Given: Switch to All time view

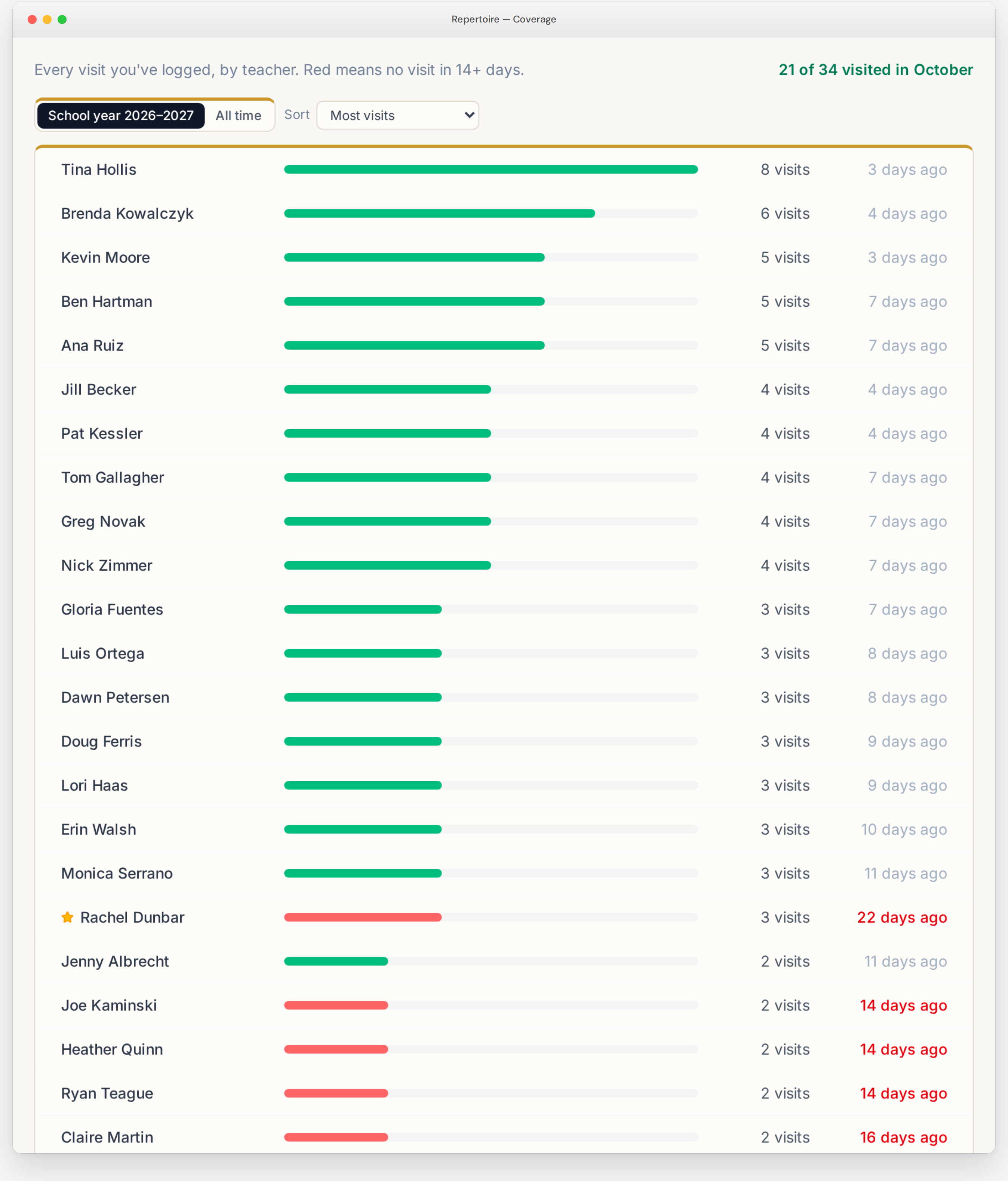Looking at the screenshot, I should tap(238, 116).
